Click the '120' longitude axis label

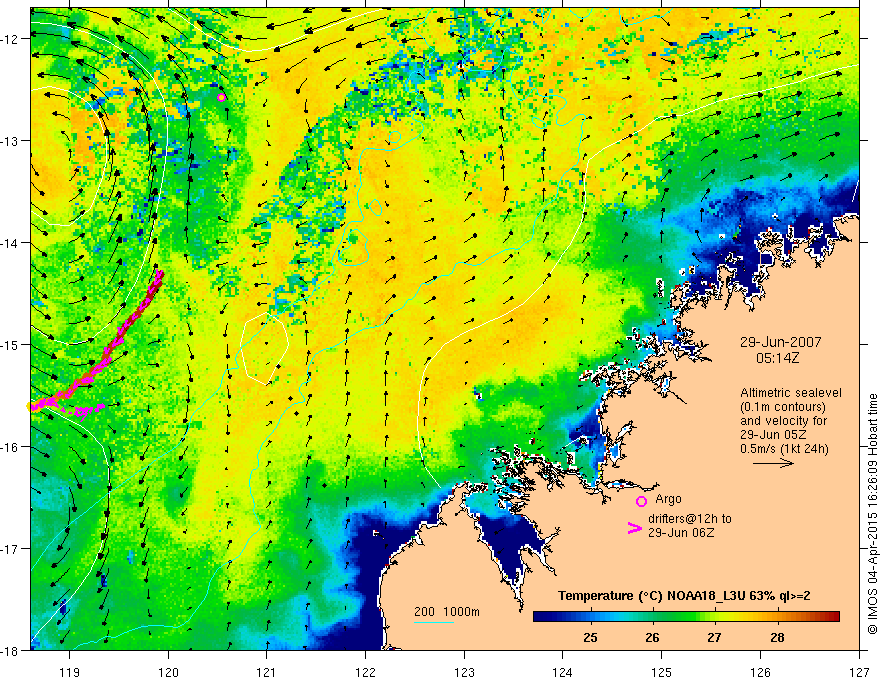[x=168, y=672]
